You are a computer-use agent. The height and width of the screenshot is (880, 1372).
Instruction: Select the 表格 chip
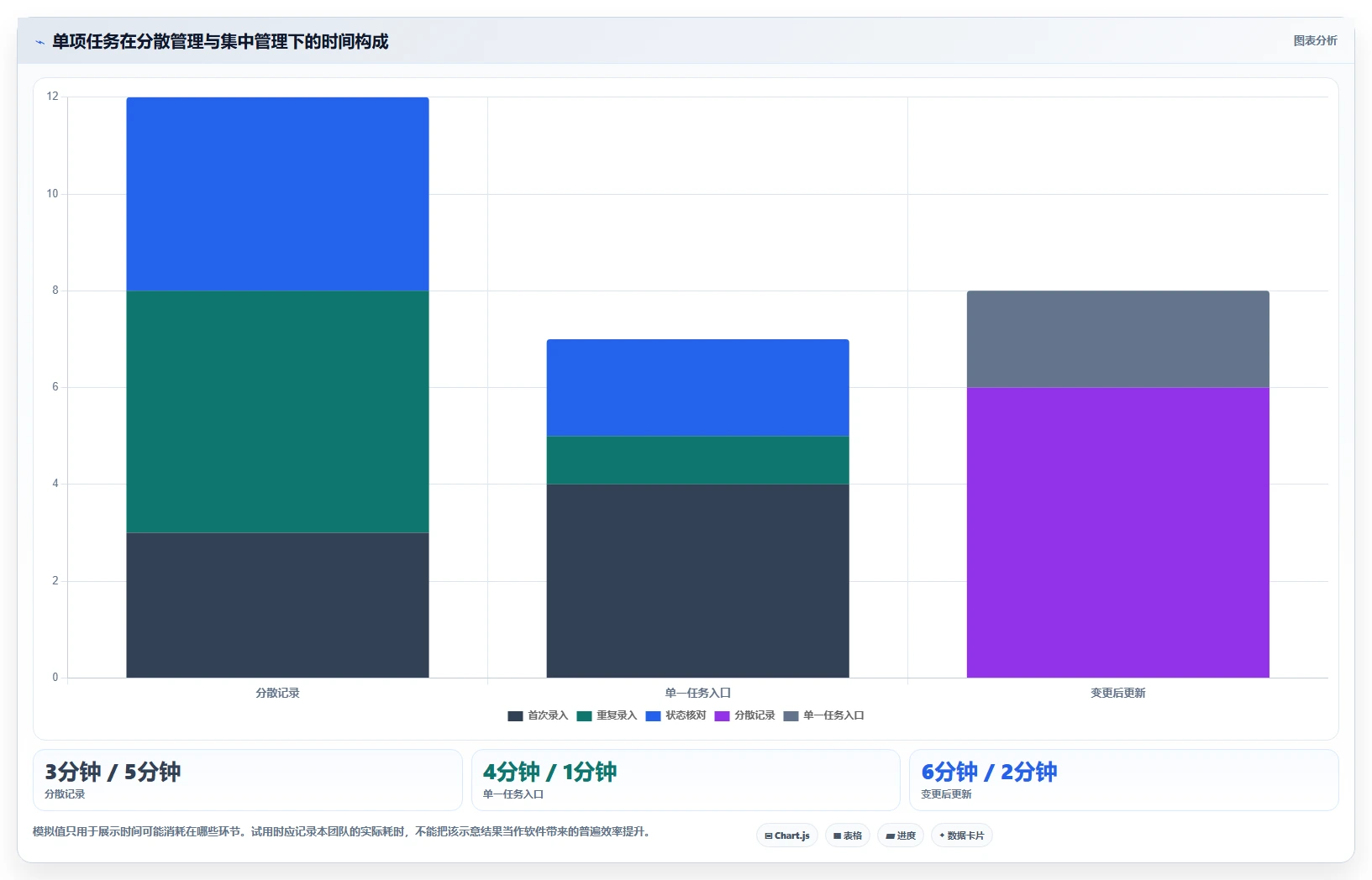(848, 835)
